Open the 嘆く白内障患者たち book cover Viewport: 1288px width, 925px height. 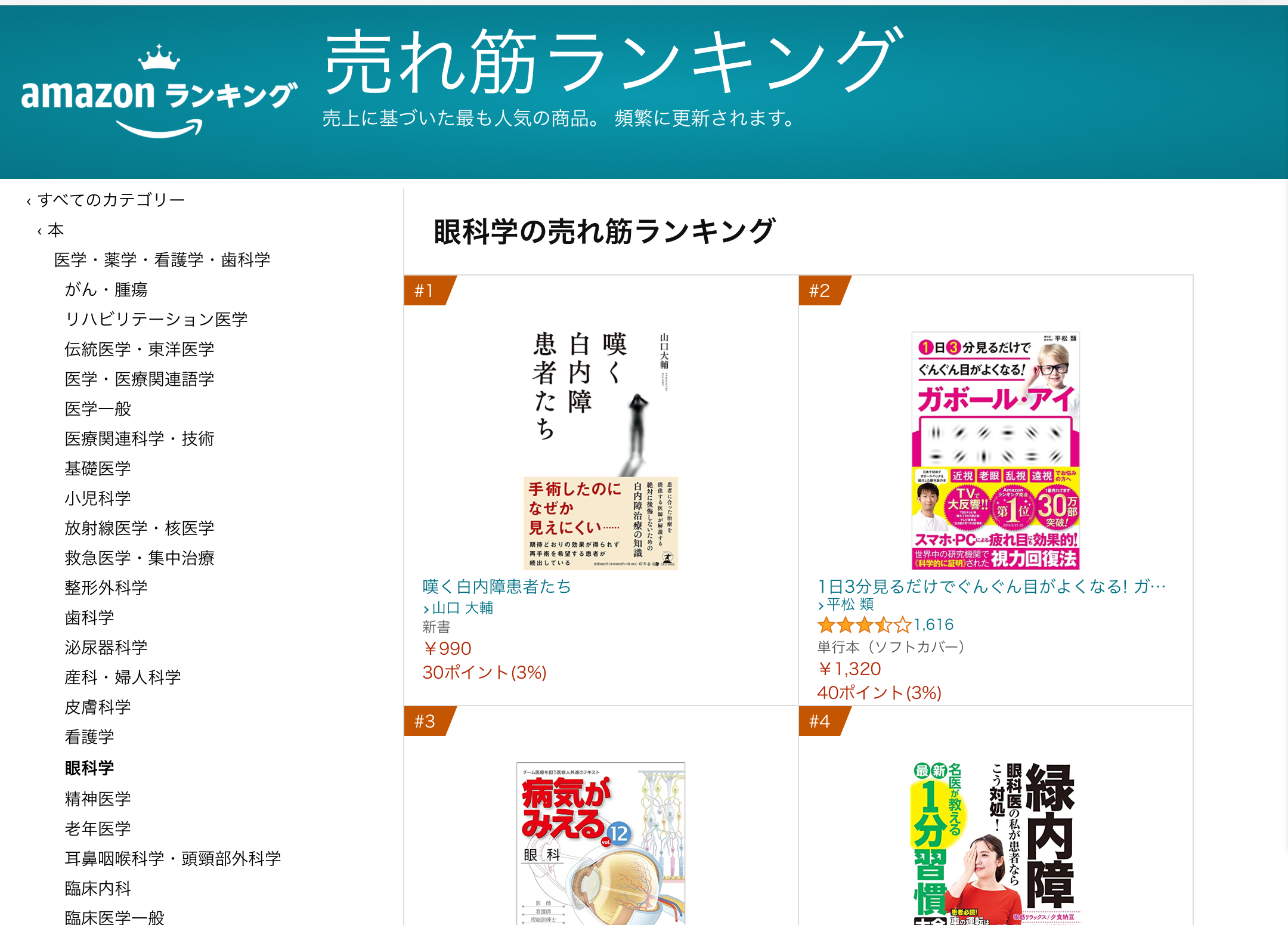click(601, 451)
